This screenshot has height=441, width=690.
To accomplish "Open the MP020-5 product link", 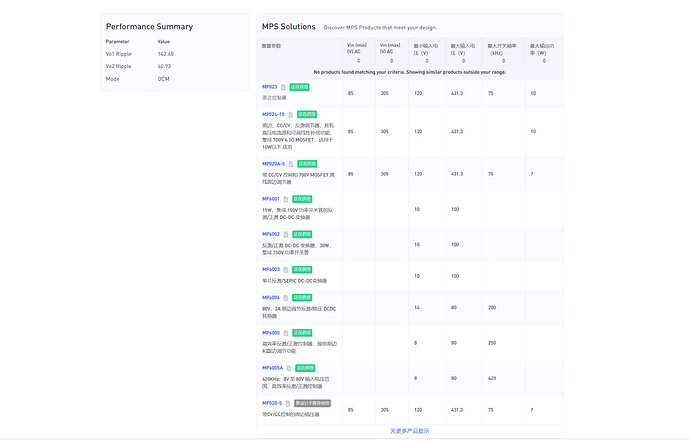I will (x=272, y=403).
